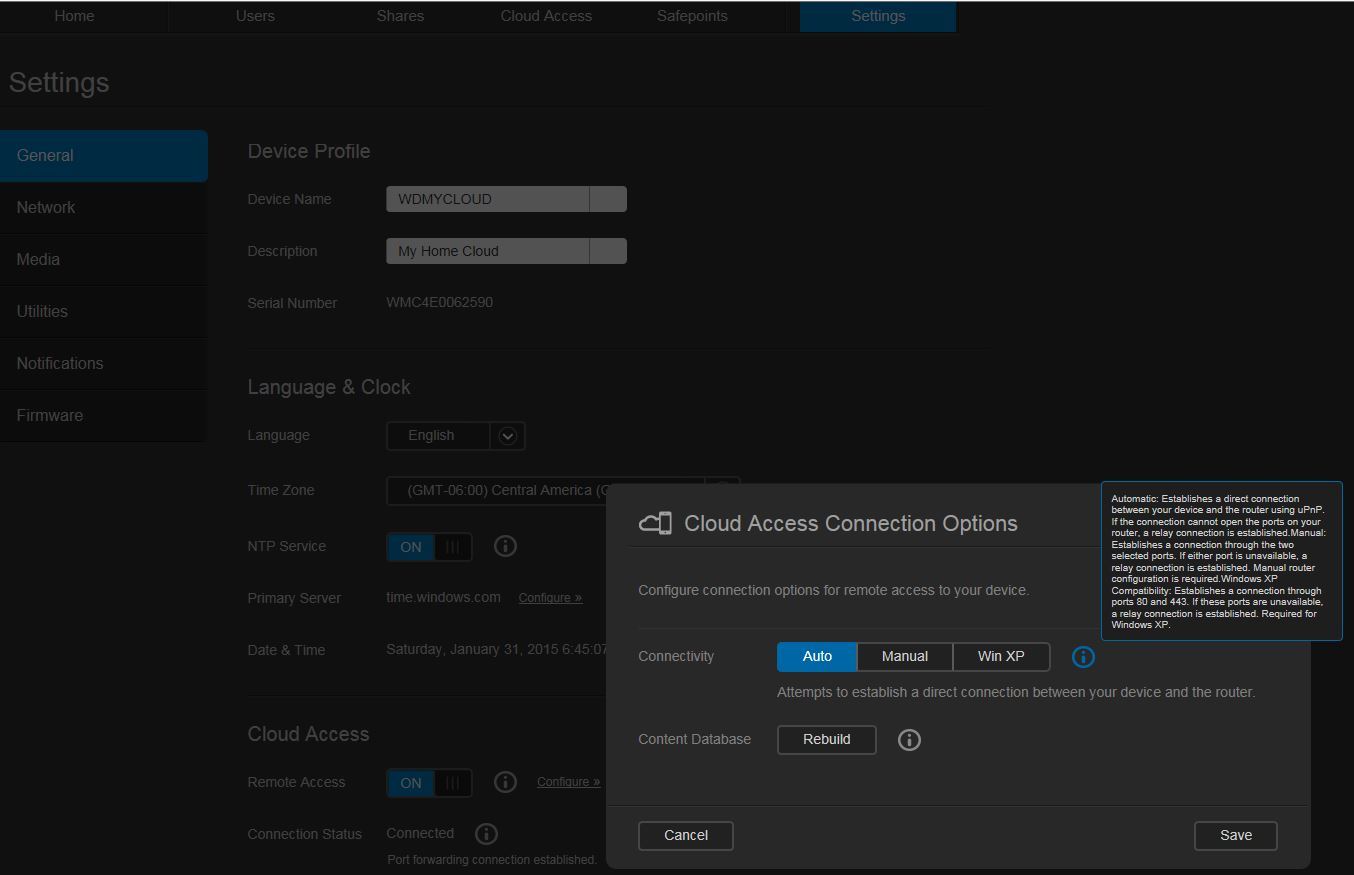Open the Users tab
Viewport: 1354px width, 875px height.
pos(255,16)
